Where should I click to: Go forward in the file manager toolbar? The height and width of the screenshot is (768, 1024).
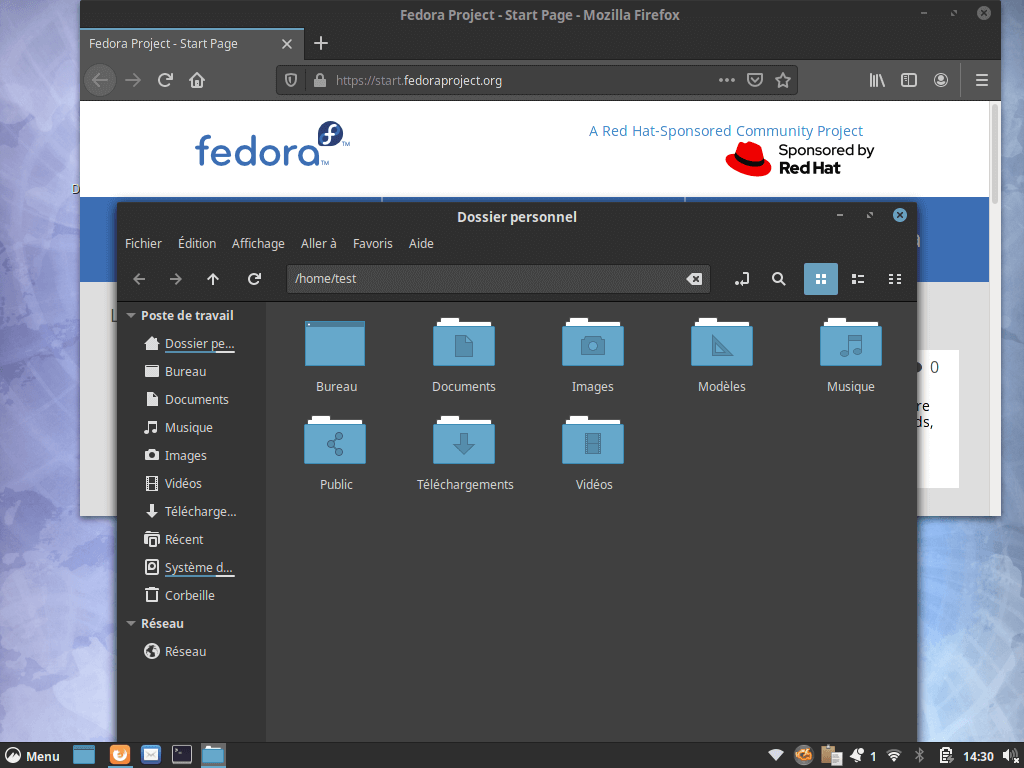pyautogui.click(x=176, y=279)
